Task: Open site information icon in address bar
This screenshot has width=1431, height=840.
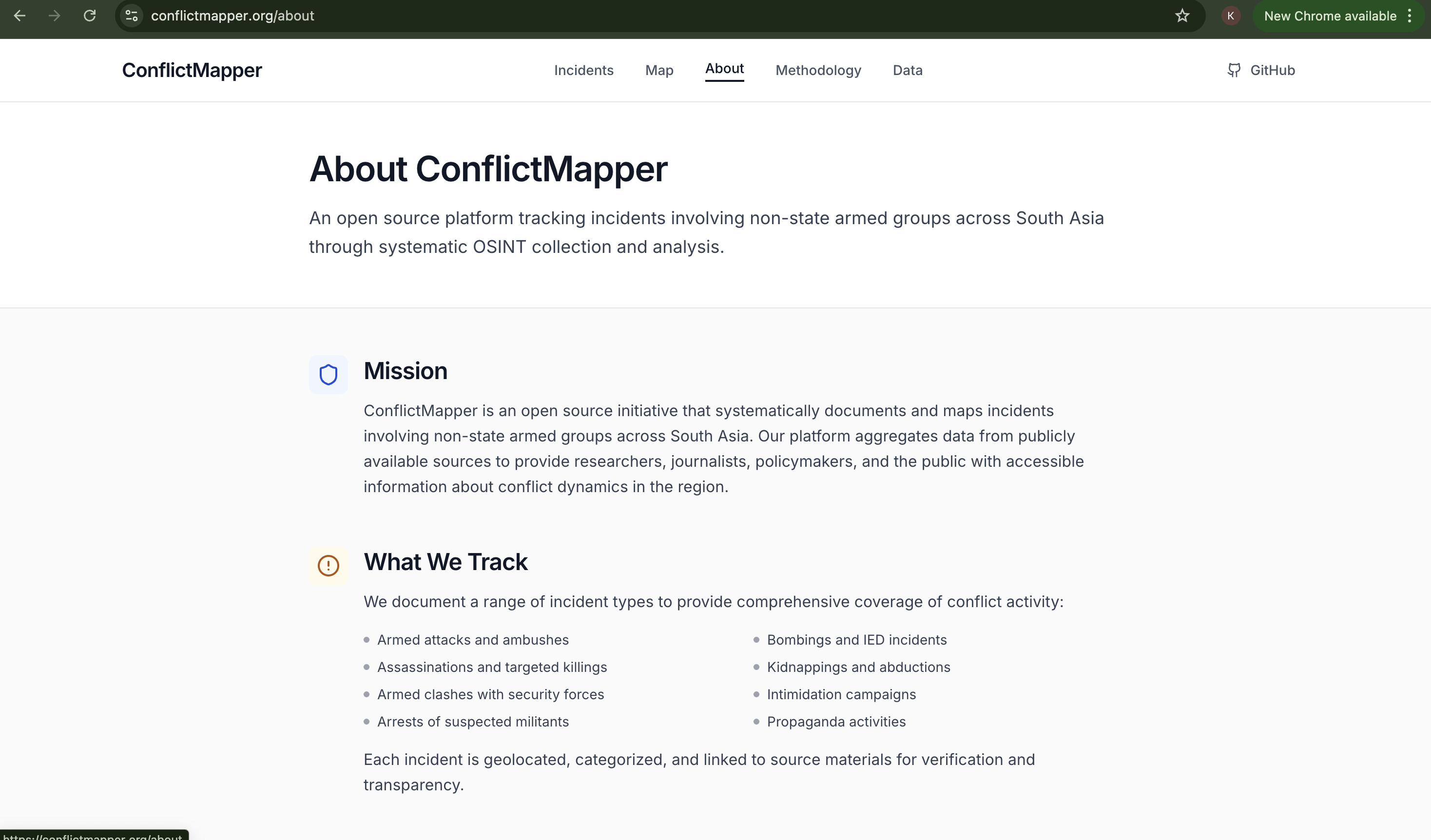Action: (x=132, y=16)
